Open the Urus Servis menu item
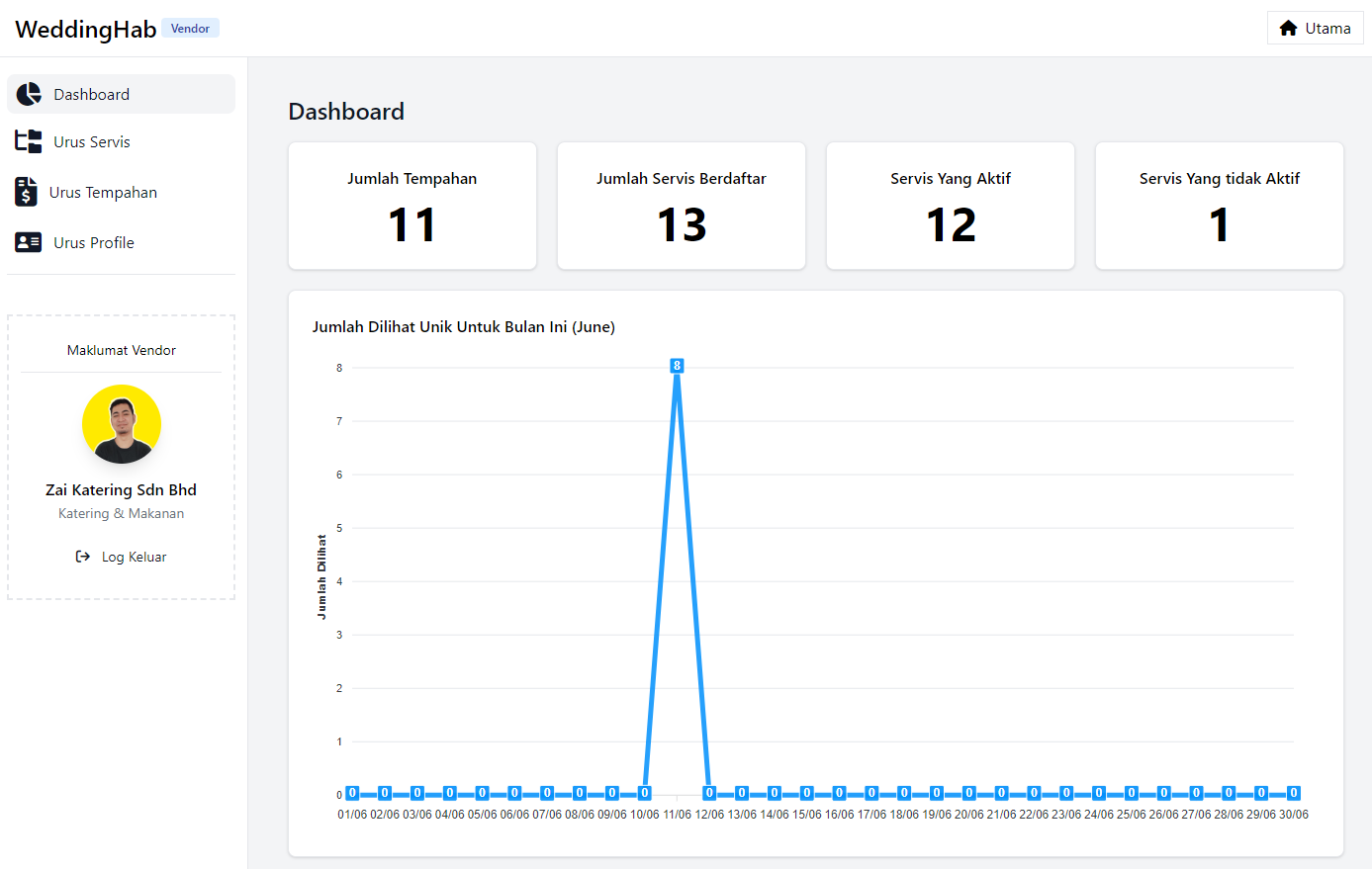This screenshot has height=869, width=1372. click(x=92, y=141)
